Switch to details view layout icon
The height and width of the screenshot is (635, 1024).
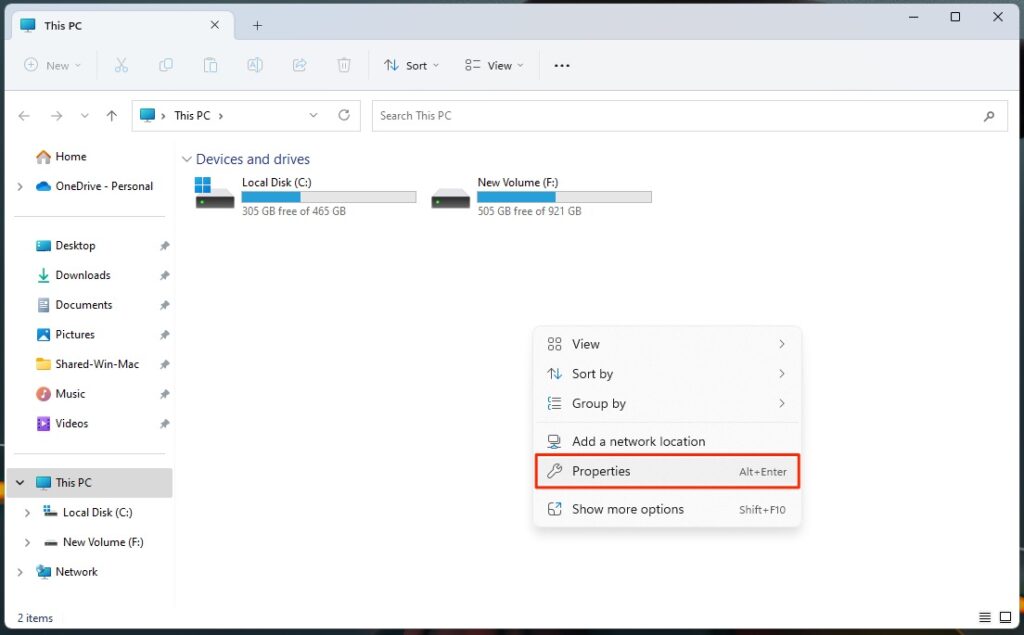click(985, 618)
